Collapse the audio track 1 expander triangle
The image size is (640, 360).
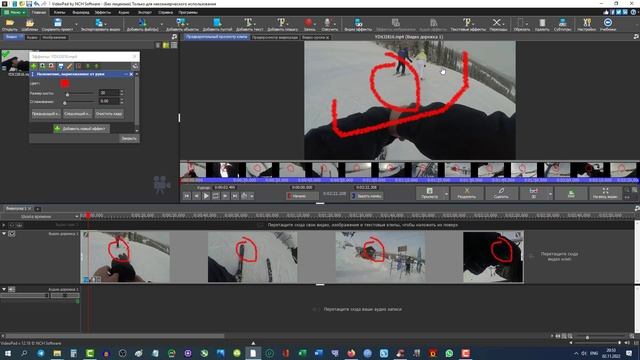[4, 289]
